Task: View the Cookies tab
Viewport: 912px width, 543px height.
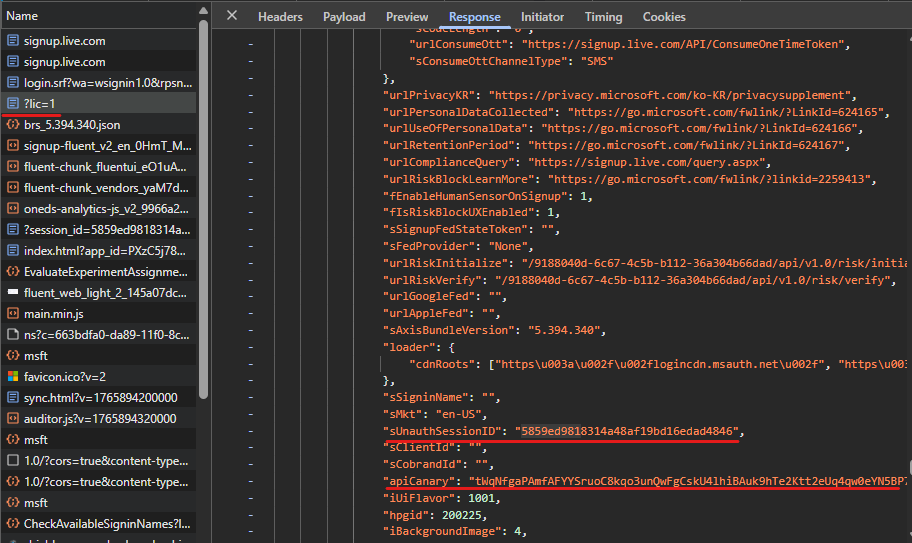Action: click(x=664, y=17)
